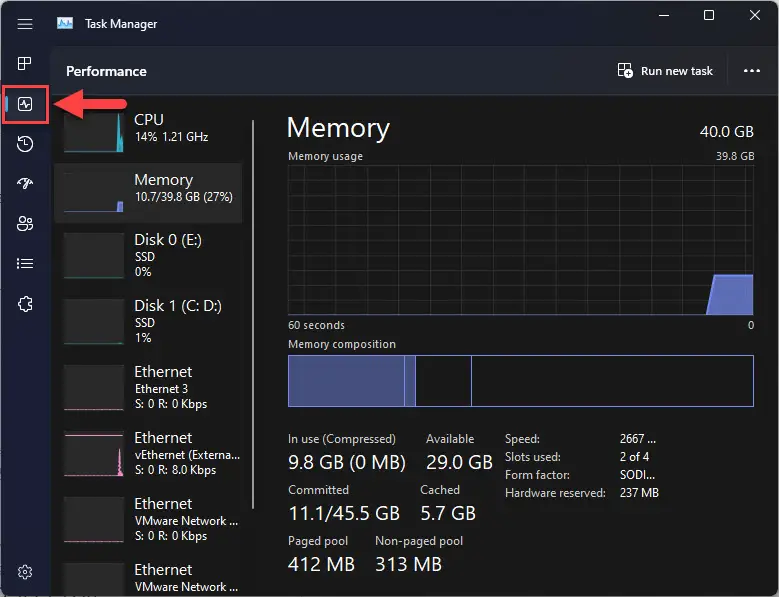Open the Processes page icon

pyautogui.click(x=24, y=64)
